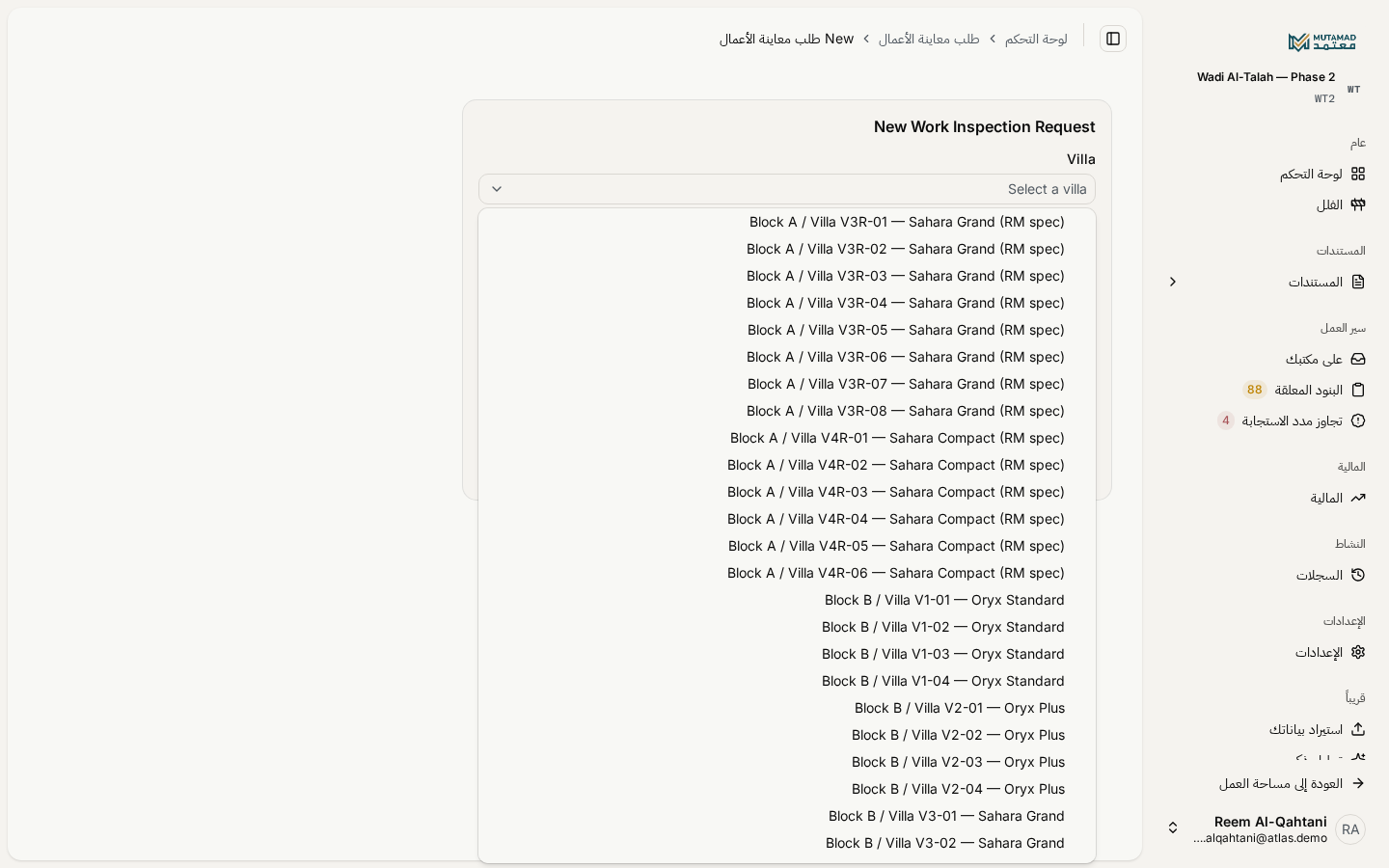Screen dimensions: 1389x868
Task: Select Block A / Villa V4R-04 — Sahara Compact
Action: tap(787, 519)
